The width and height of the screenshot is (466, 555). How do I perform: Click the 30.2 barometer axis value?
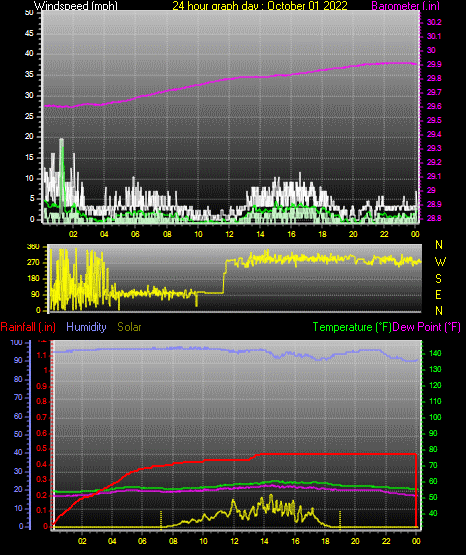click(434, 22)
